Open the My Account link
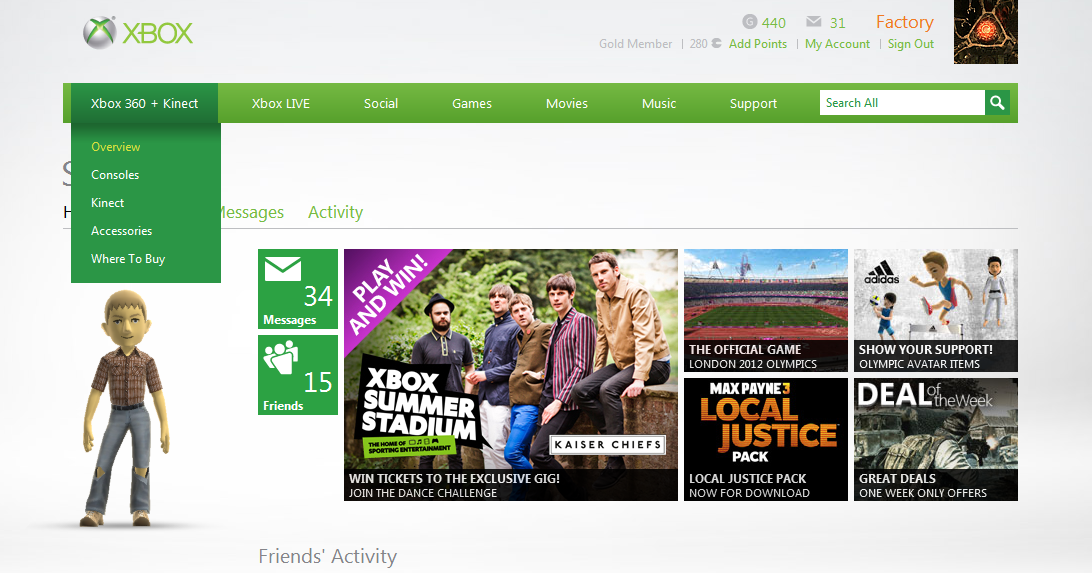1092x573 pixels. pyautogui.click(x=837, y=44)
